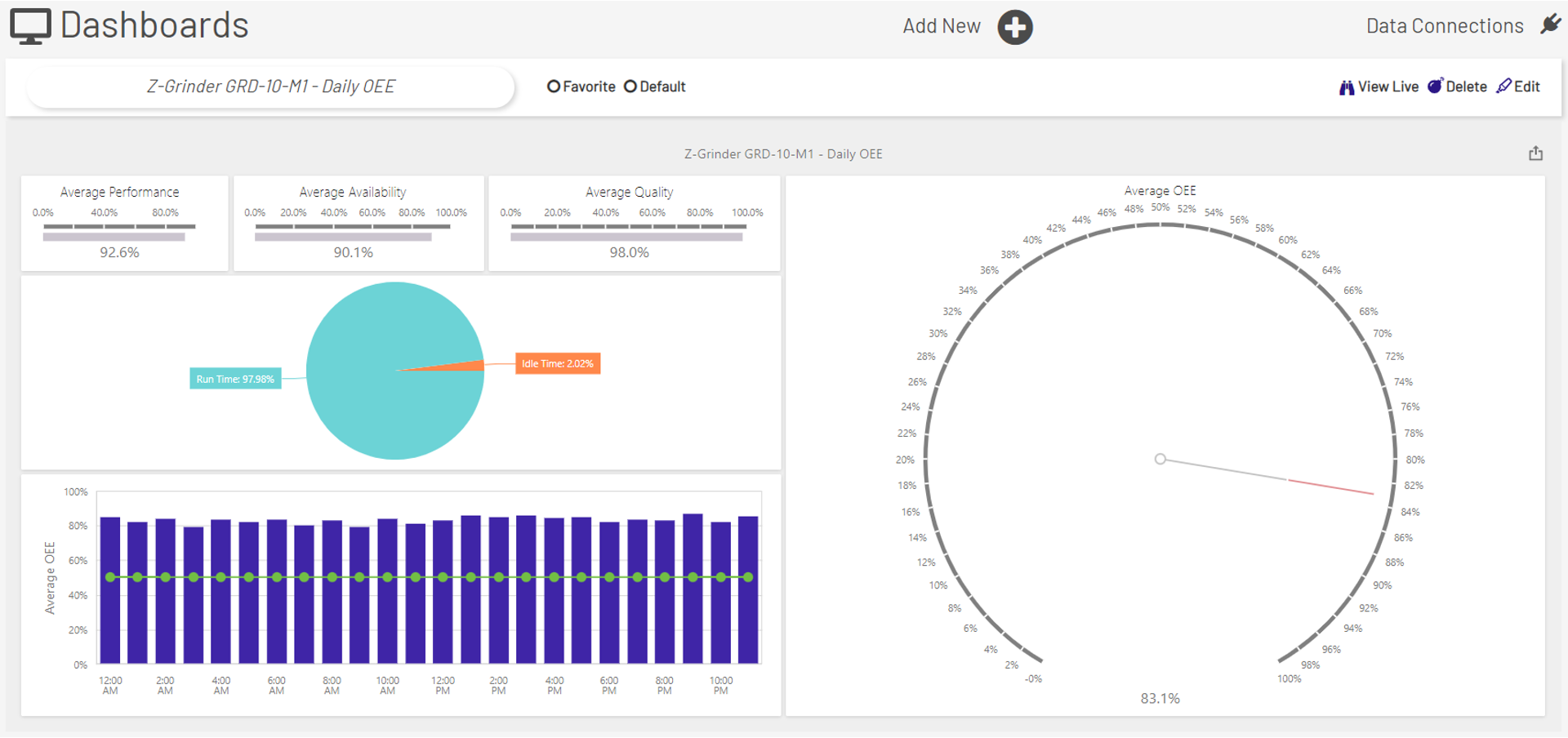Click the Add New plus icon
The width and height of the screenshot is (1568, 738).
click(x=1014, y=26)
